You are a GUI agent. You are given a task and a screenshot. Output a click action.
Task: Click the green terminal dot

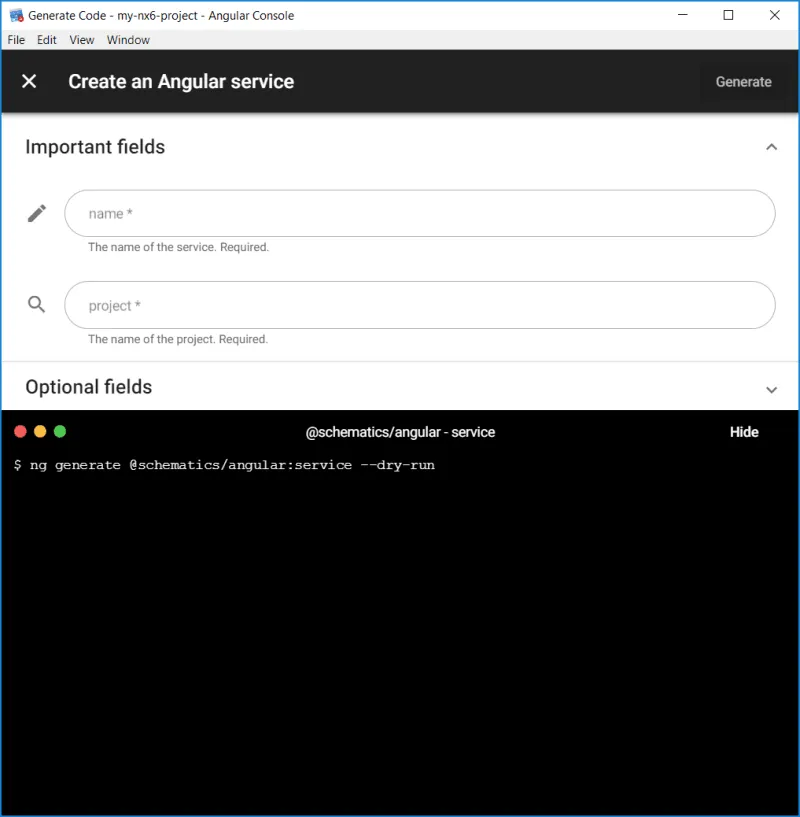pyautogui.click(x=60, y=431)
